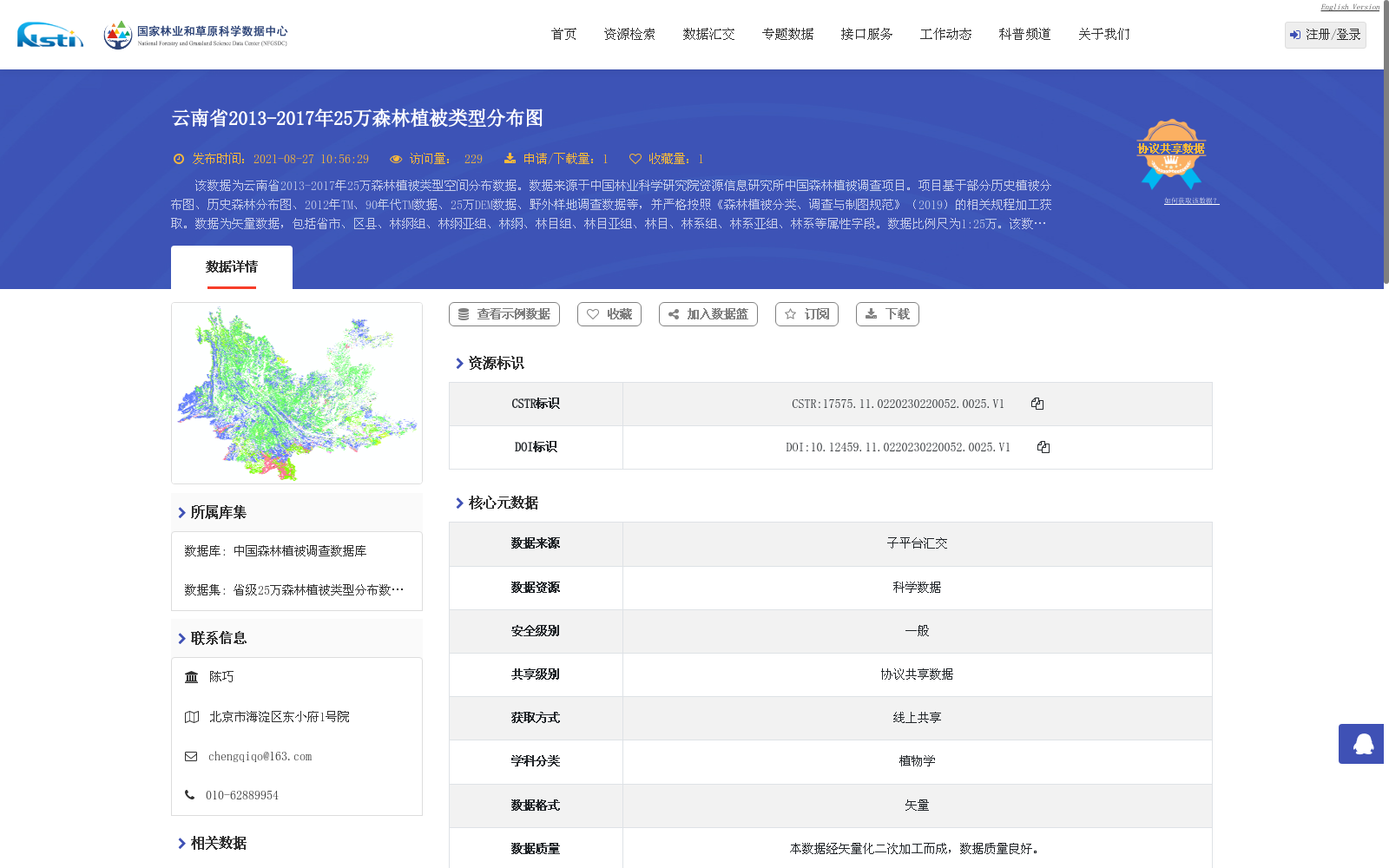The height and width of the screenshot is (868, 1389).
Task: Click the 协议共享数据 sharing level value
Action: [x=918, y=674]
